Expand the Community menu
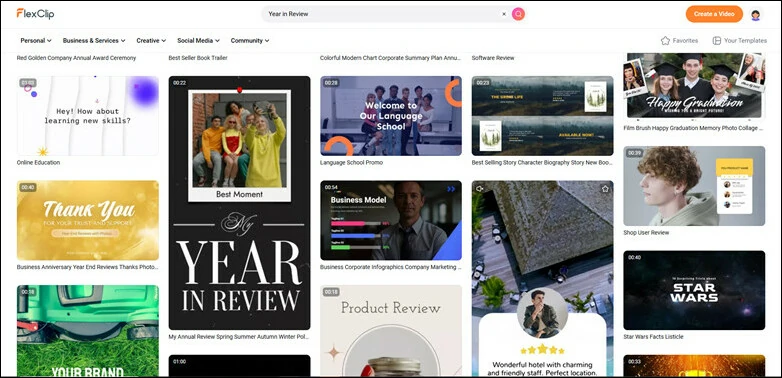 pos(250,40)
